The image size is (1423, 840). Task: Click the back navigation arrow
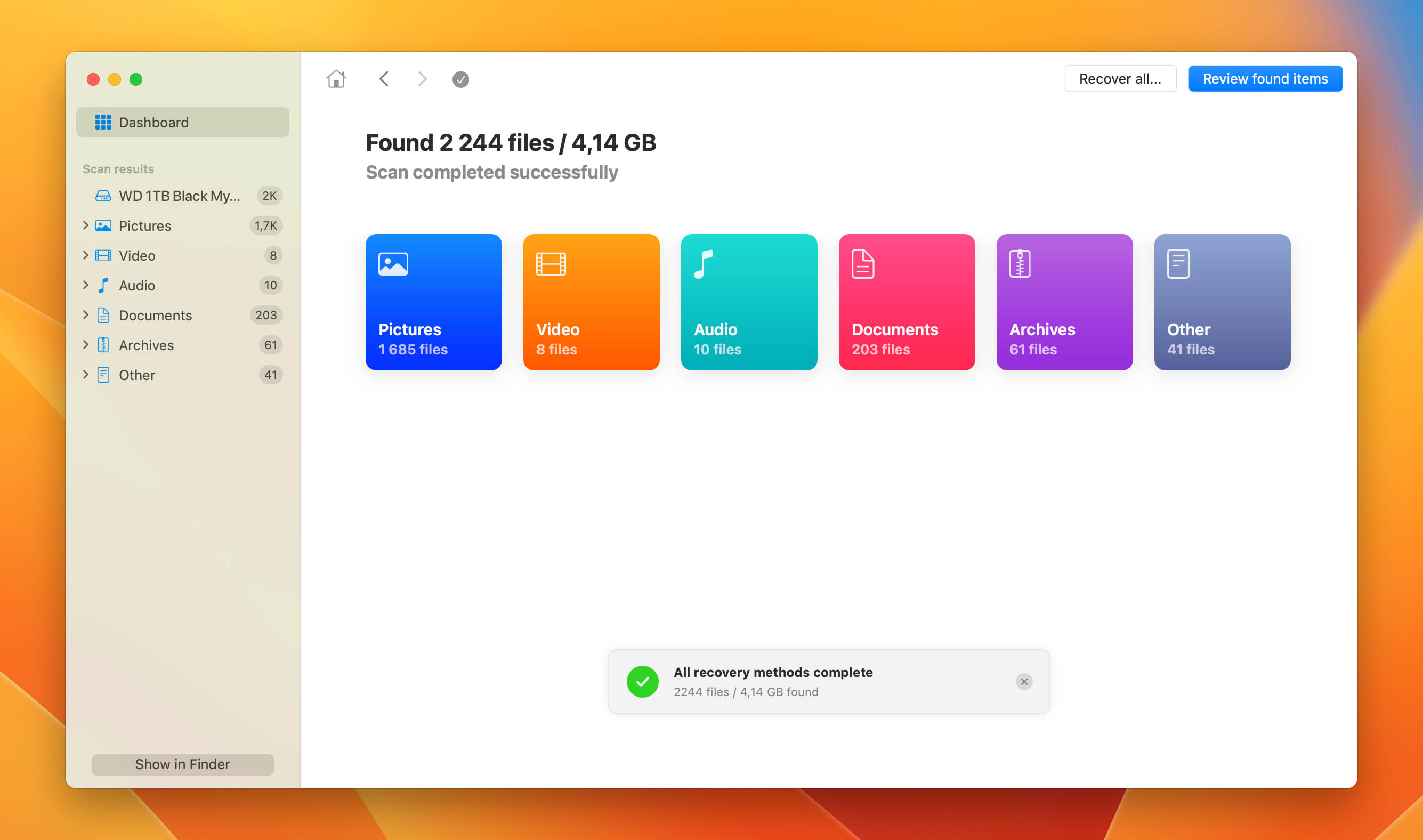[x=384, y=79]
